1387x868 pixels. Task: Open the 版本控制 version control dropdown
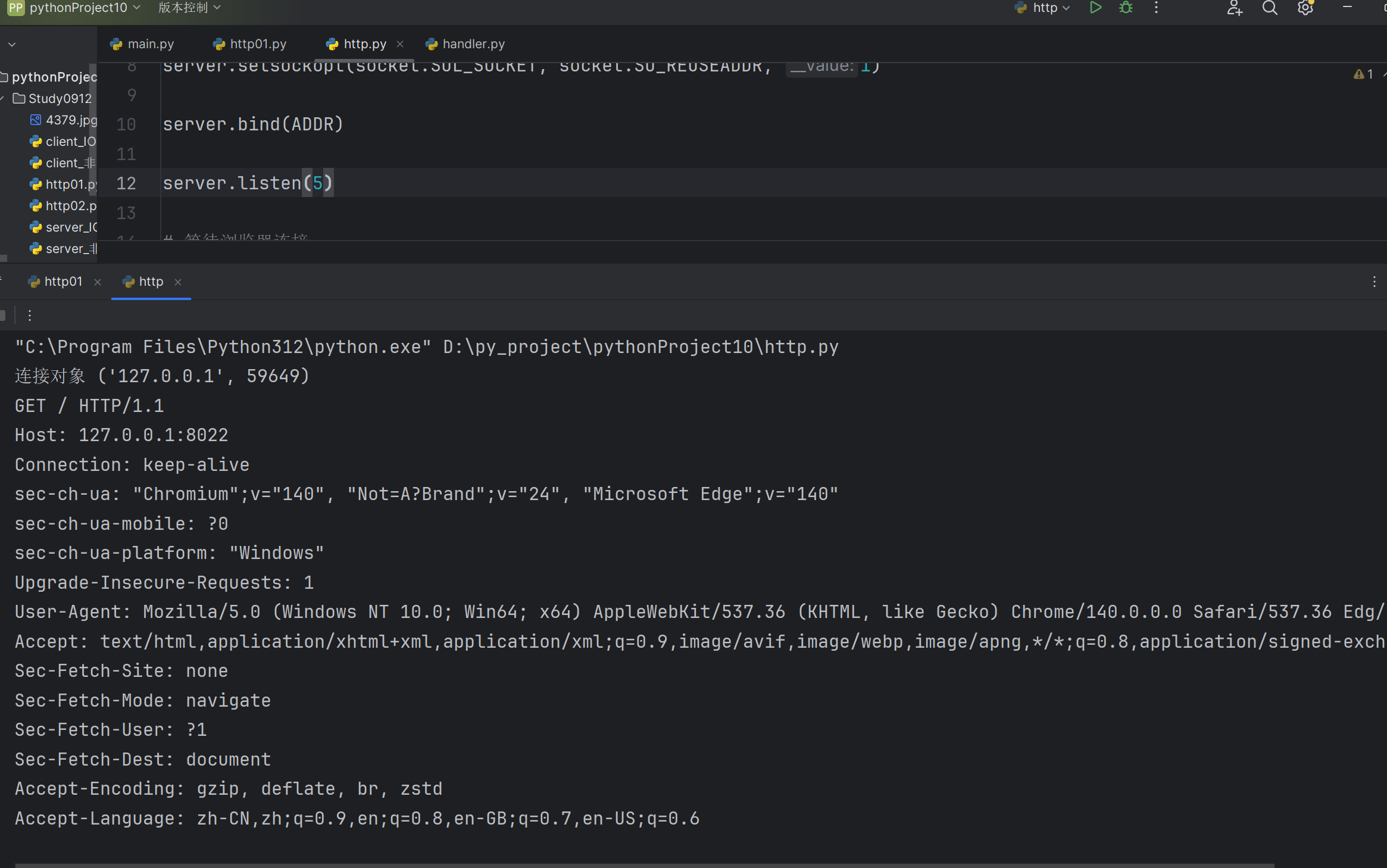pos(189,8)
